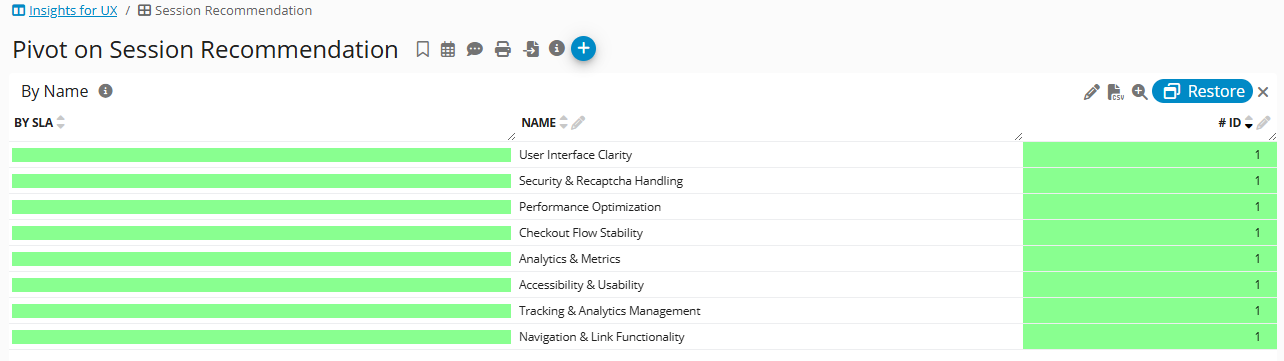This screenshot has width=1284, height=361.
Task: Open Insights for UX breadcrumb link
Action: click(73, 10)
